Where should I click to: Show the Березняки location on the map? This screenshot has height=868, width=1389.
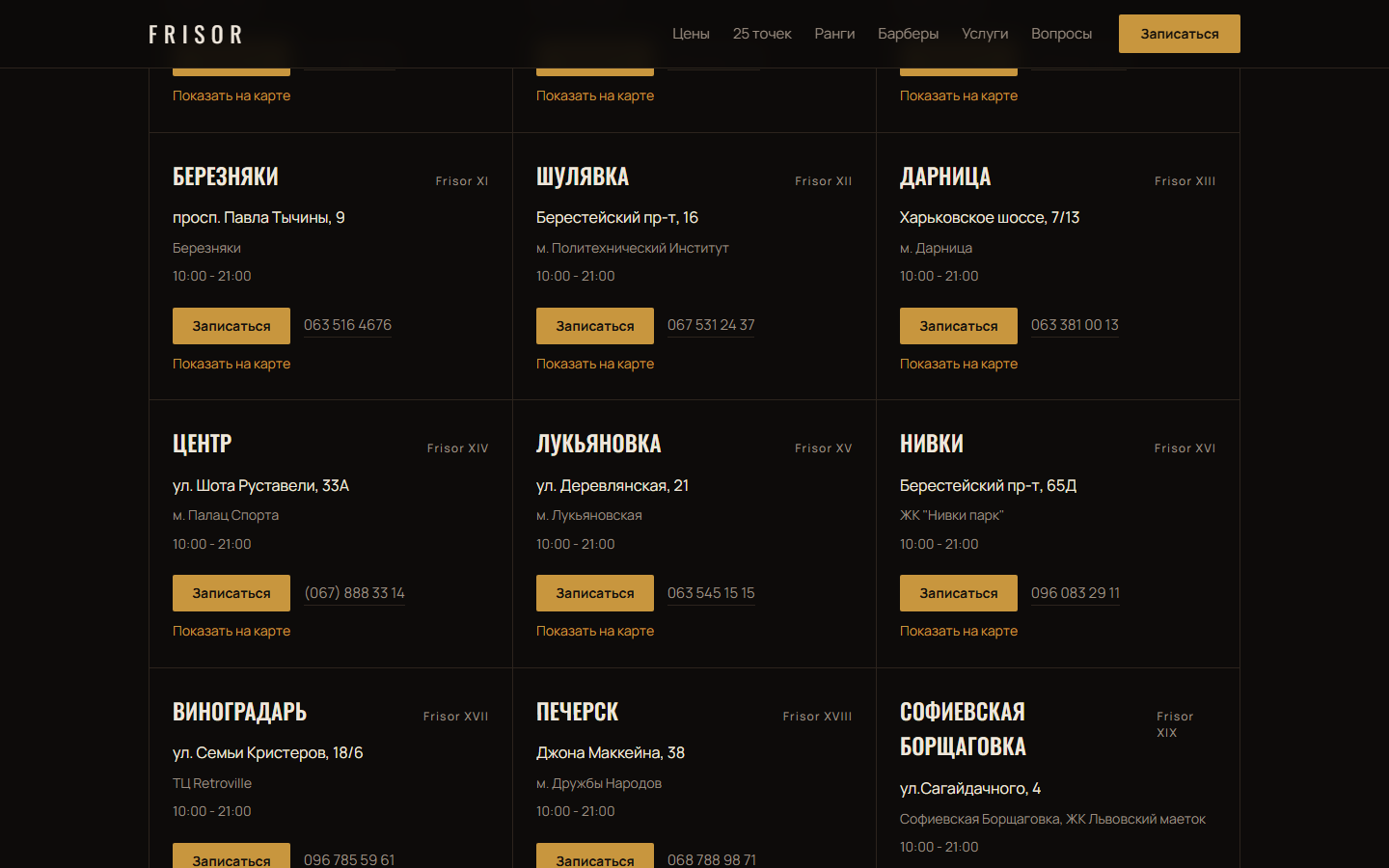231,364
